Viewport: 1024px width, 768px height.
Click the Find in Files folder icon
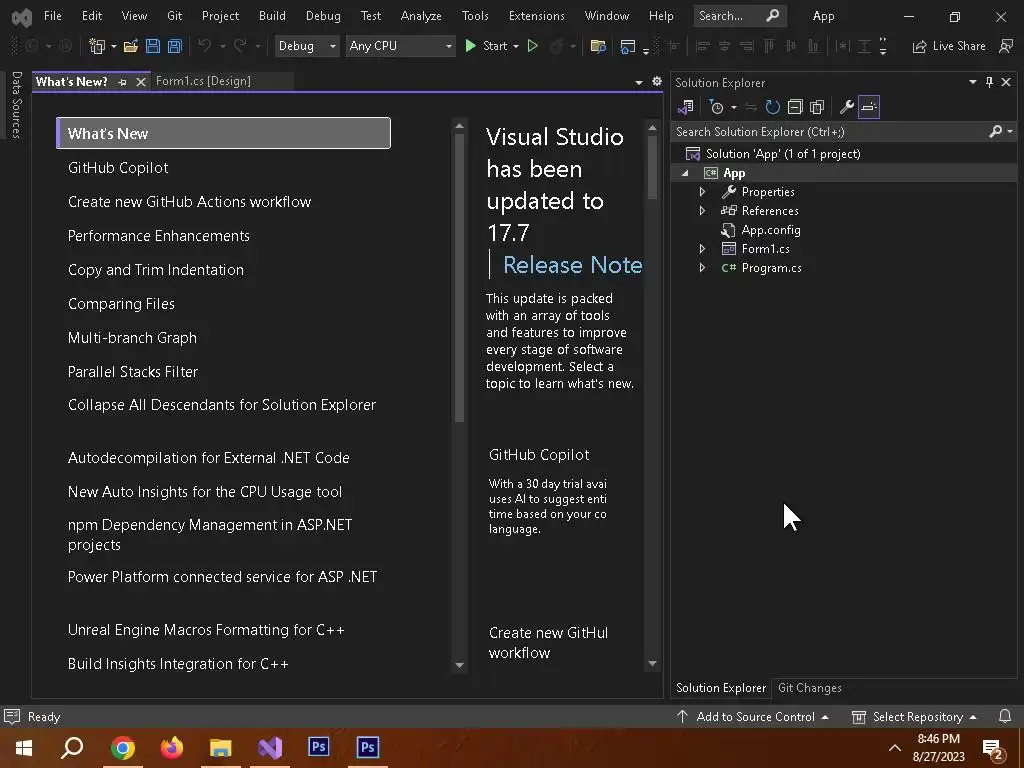pos(598,46)
